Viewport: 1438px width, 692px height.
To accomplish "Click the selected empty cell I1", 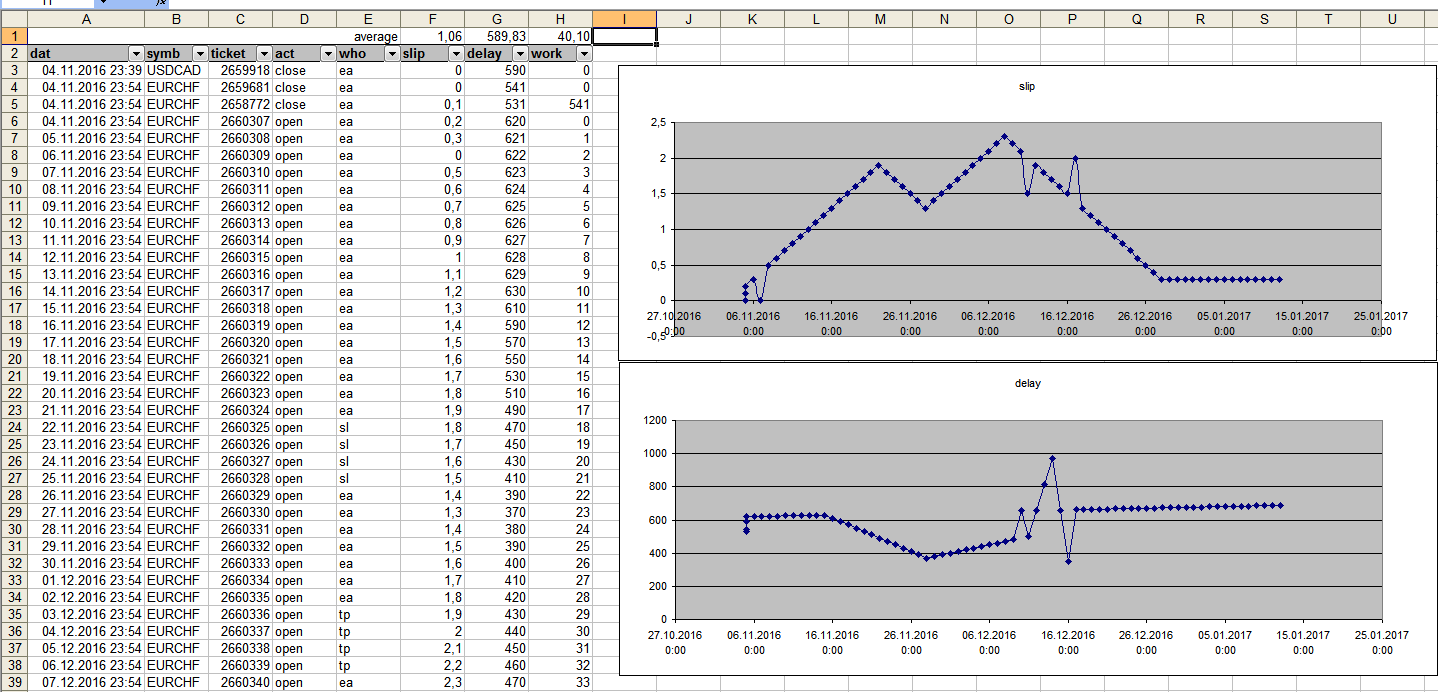I will 624,36.
